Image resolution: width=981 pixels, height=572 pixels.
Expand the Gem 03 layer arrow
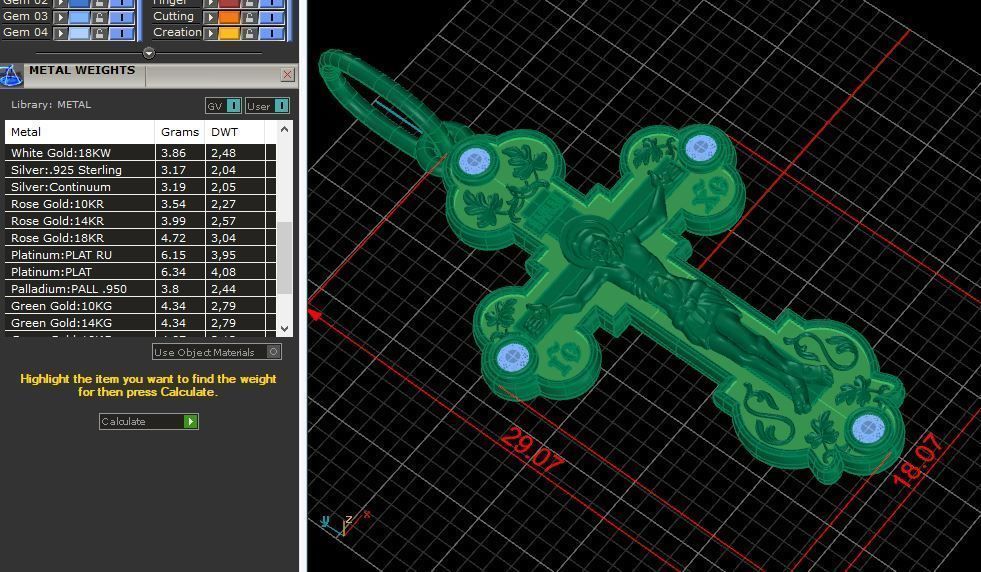coord(61,17)
